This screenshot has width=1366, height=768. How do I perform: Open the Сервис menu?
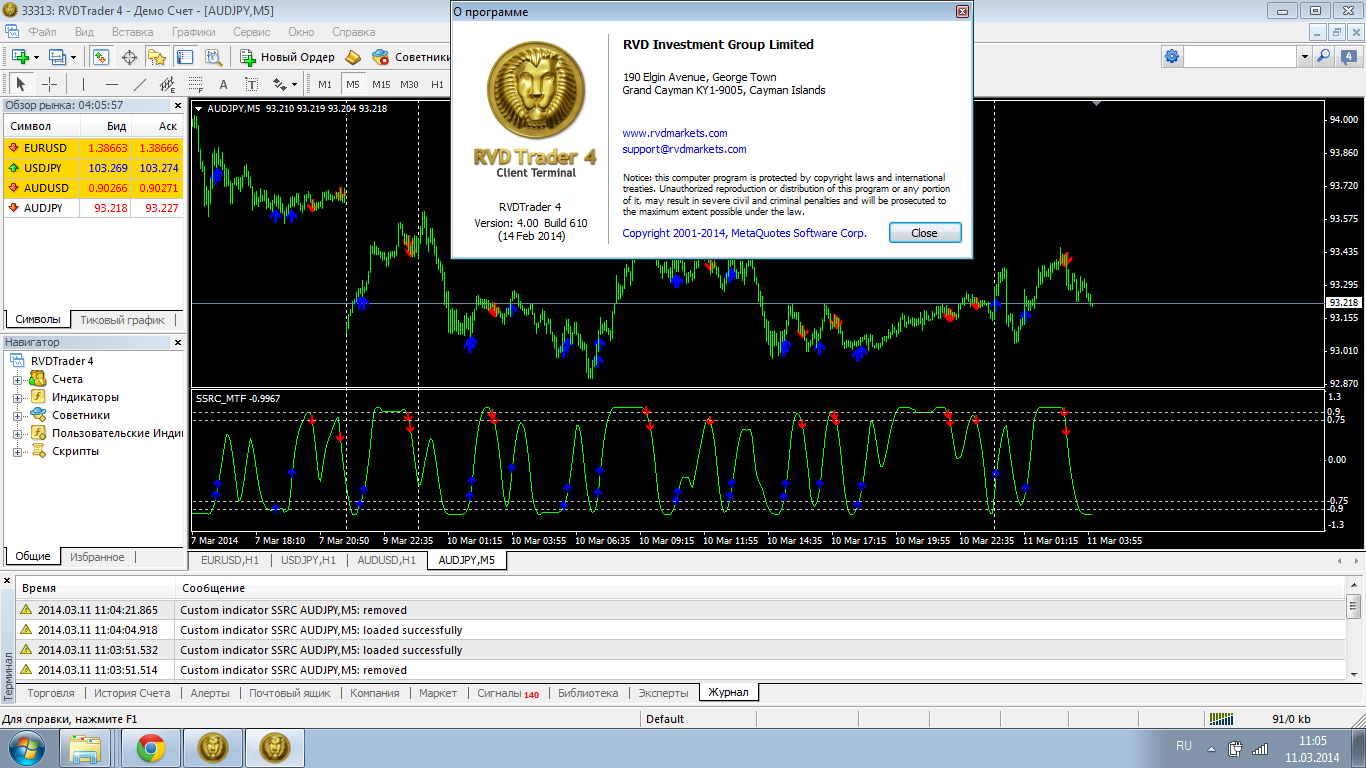252,32
